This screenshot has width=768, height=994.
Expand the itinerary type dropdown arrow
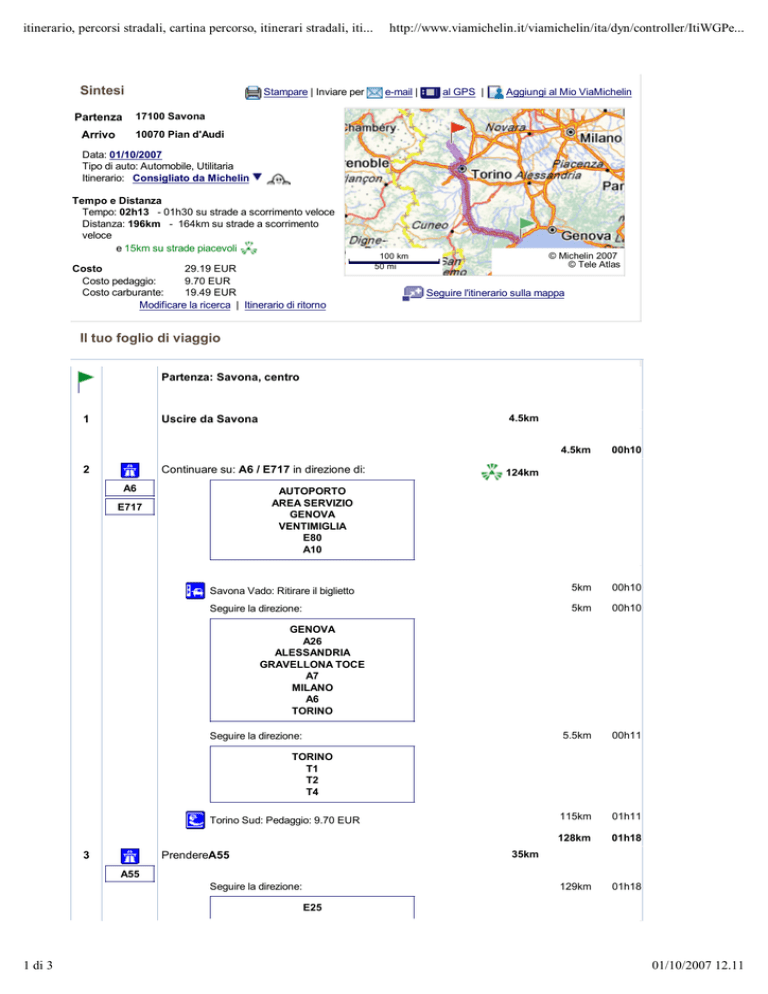[257, 178]
